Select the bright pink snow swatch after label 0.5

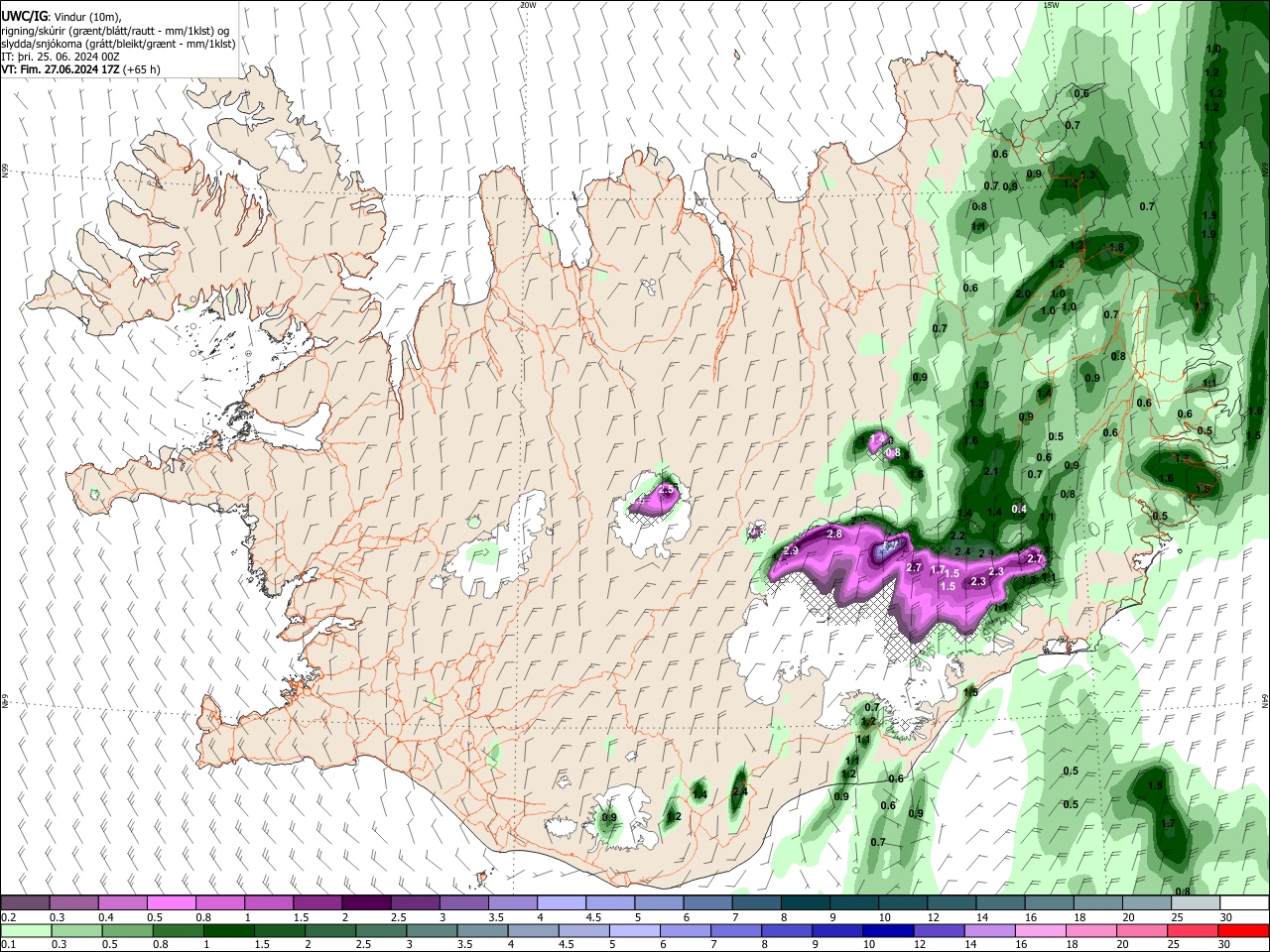(x=171, y=902)
